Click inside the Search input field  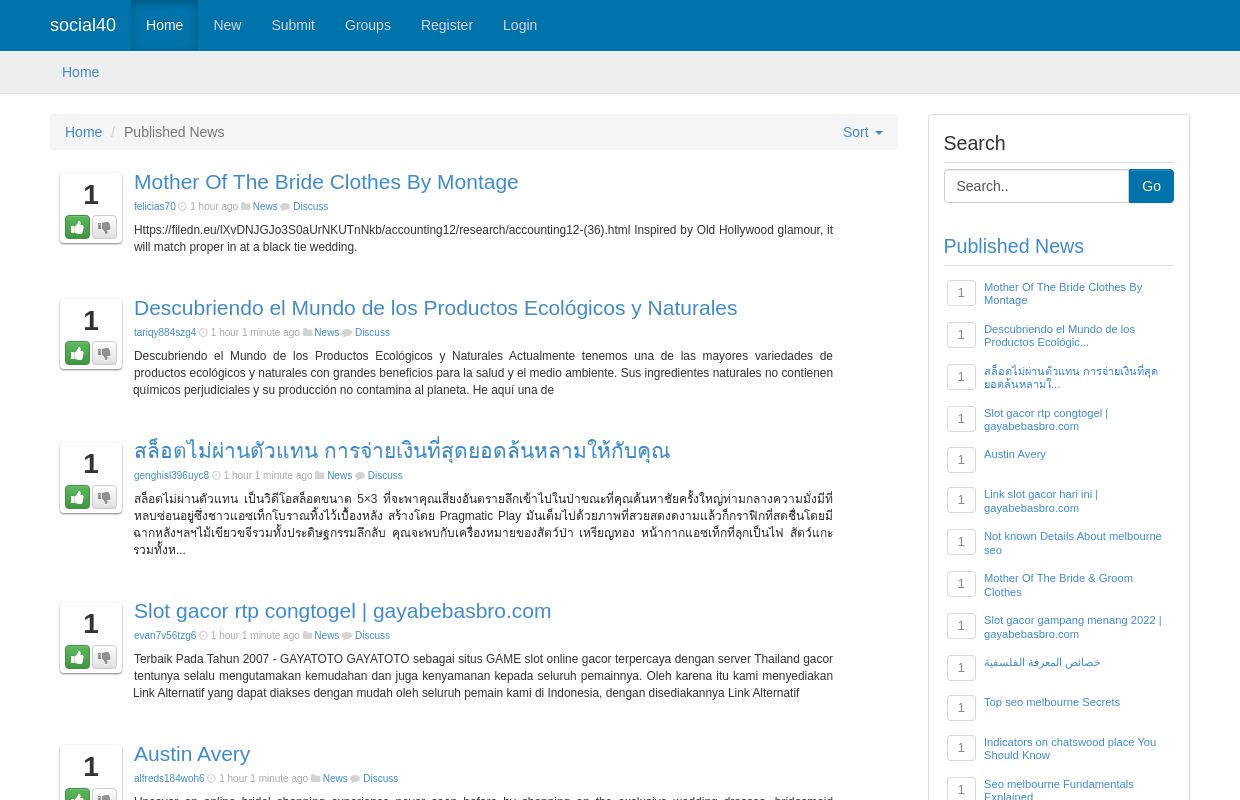[x=1036, y=186]
